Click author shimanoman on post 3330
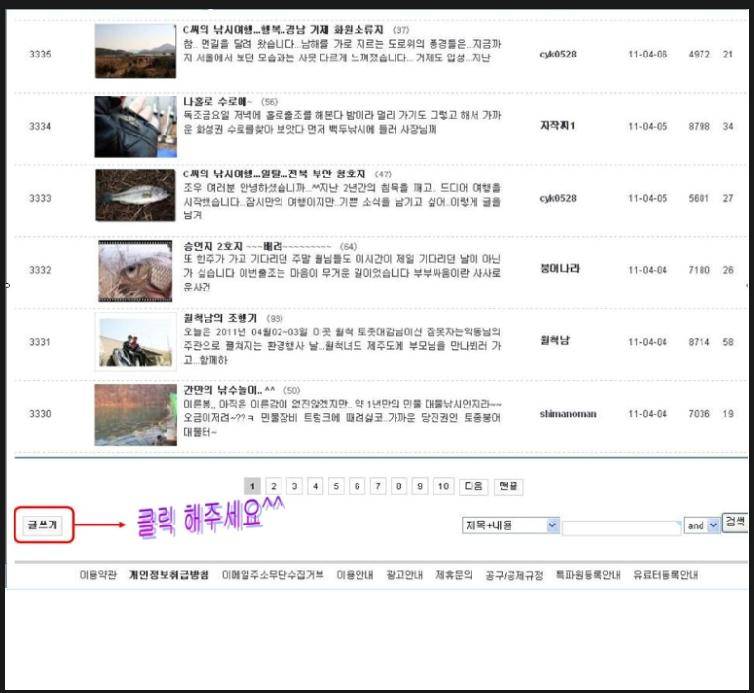Image resolution: width=754 pixels, height=693 pixels. (568, 414)
